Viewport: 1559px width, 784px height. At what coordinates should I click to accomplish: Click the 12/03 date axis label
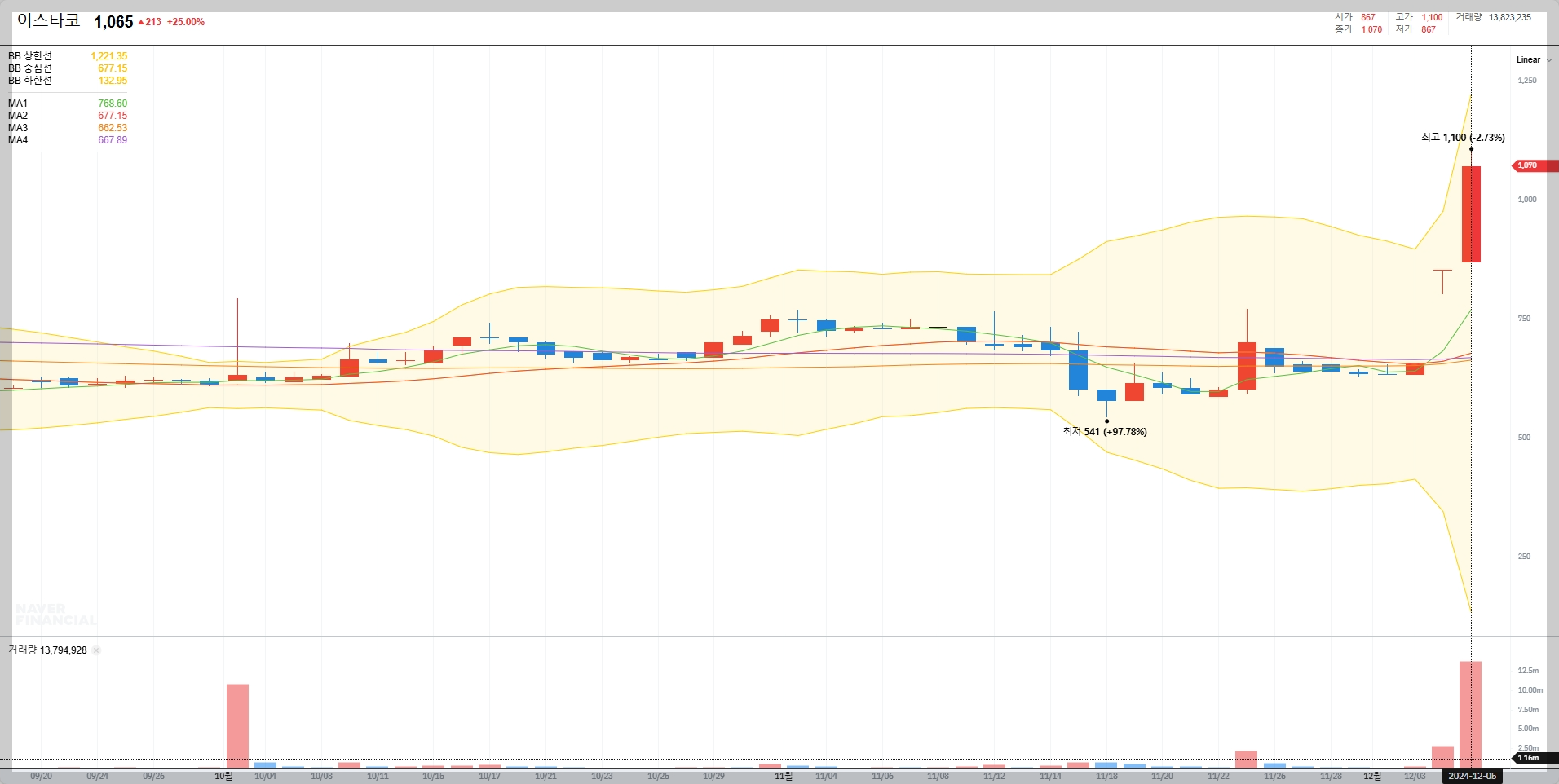(1415, 777)
